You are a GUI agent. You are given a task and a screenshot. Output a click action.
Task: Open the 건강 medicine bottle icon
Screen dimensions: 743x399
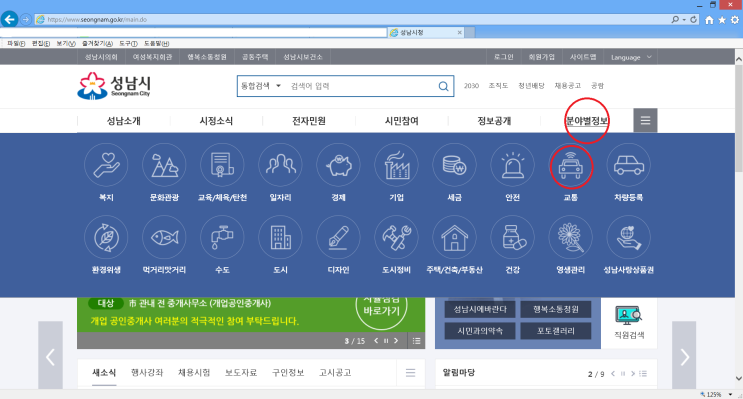click(x=513, y=237)
